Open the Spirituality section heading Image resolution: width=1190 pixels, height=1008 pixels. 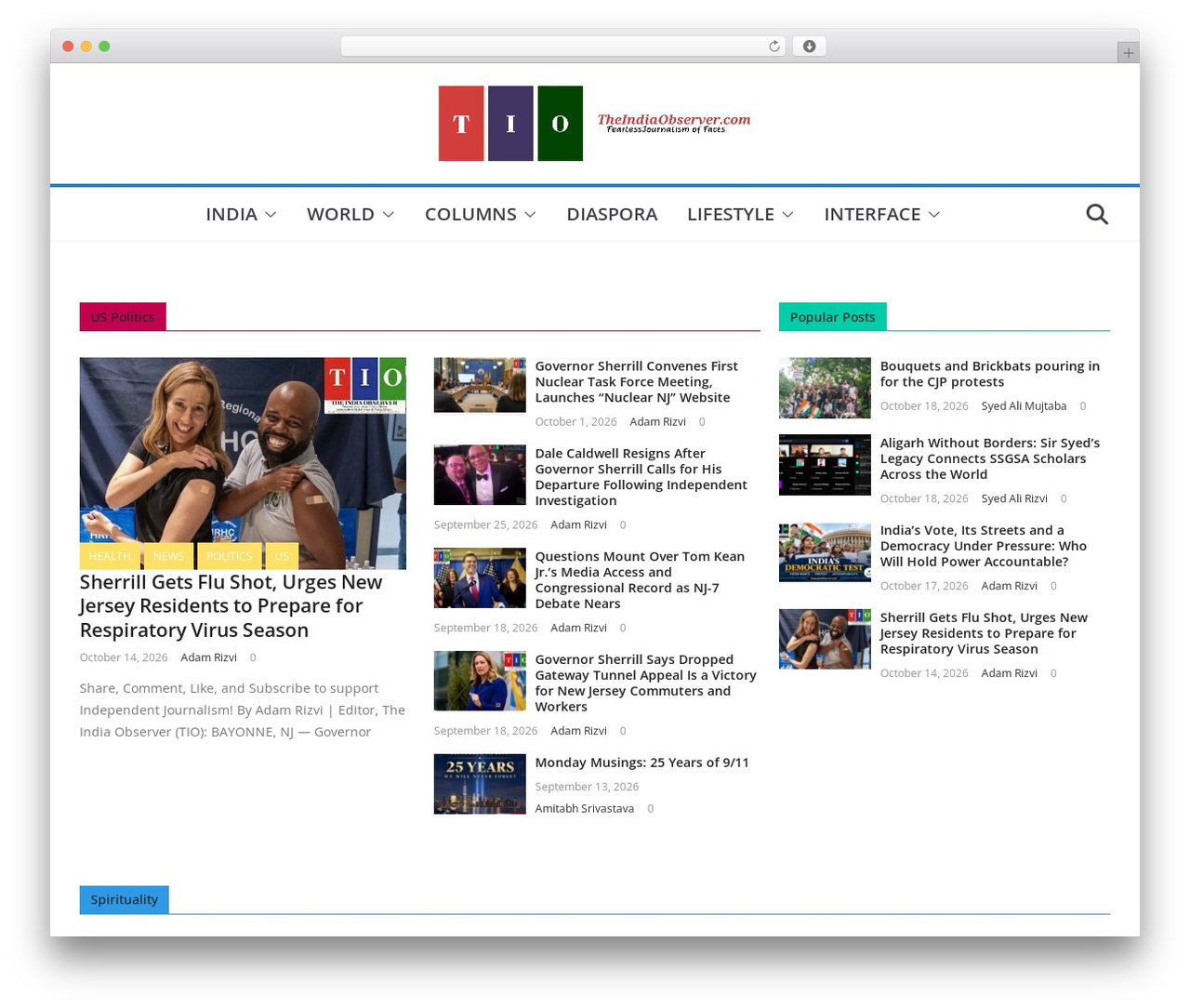coord(124,899)
